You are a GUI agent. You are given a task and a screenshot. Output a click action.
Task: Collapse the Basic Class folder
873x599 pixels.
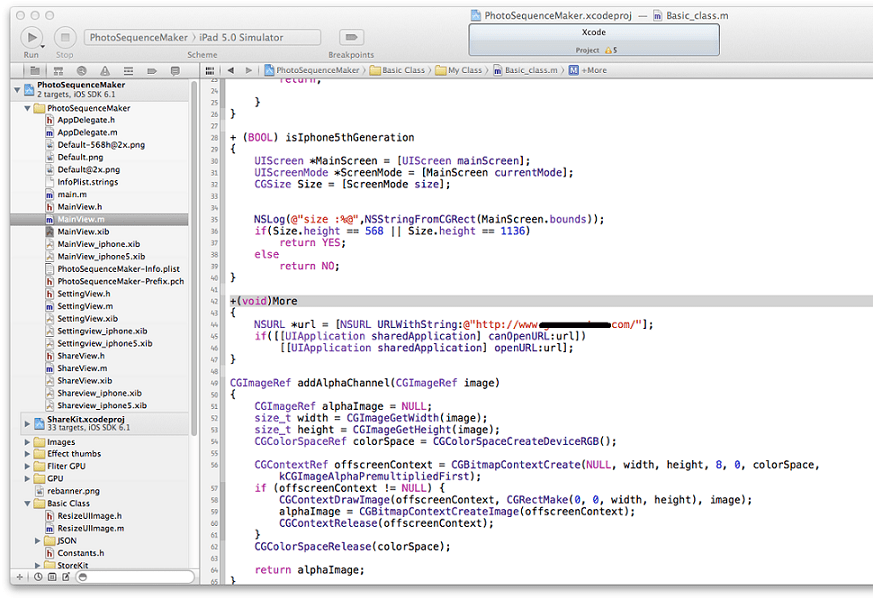[x=27, y=503]
